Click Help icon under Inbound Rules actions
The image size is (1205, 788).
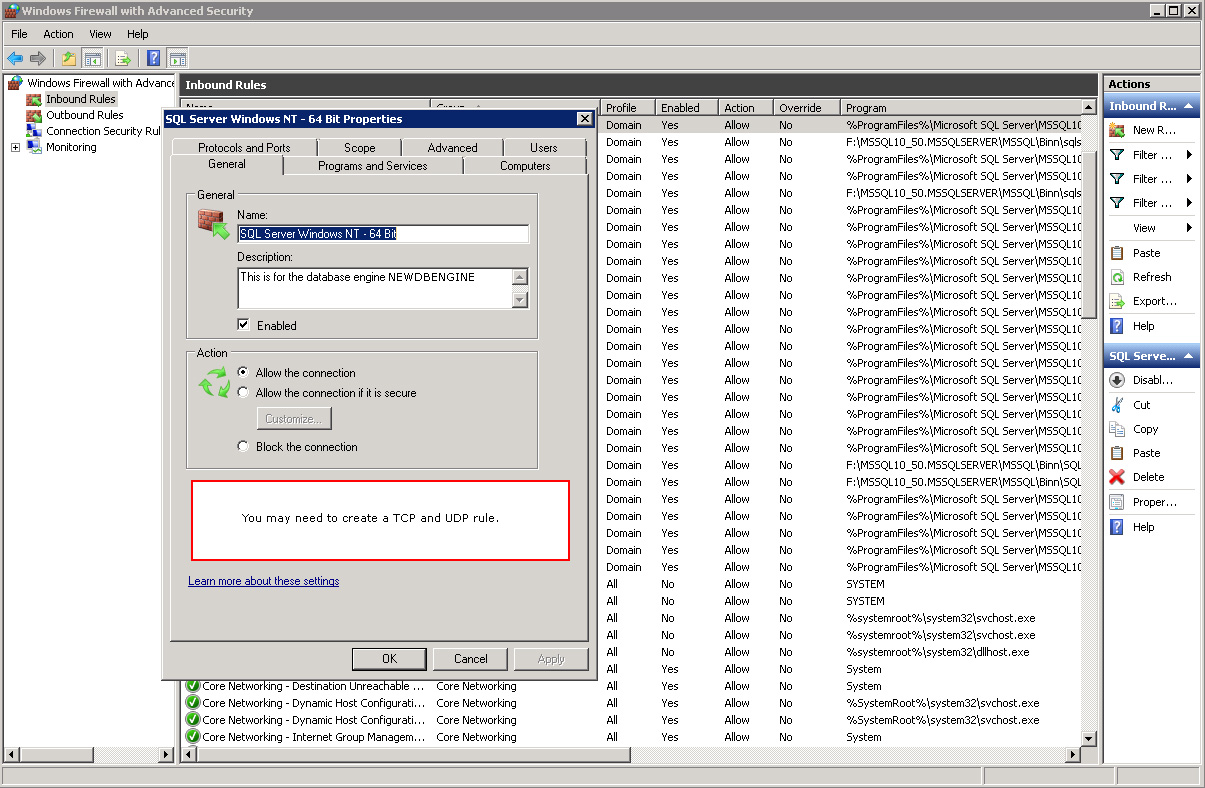click(x=1117, y=326)
